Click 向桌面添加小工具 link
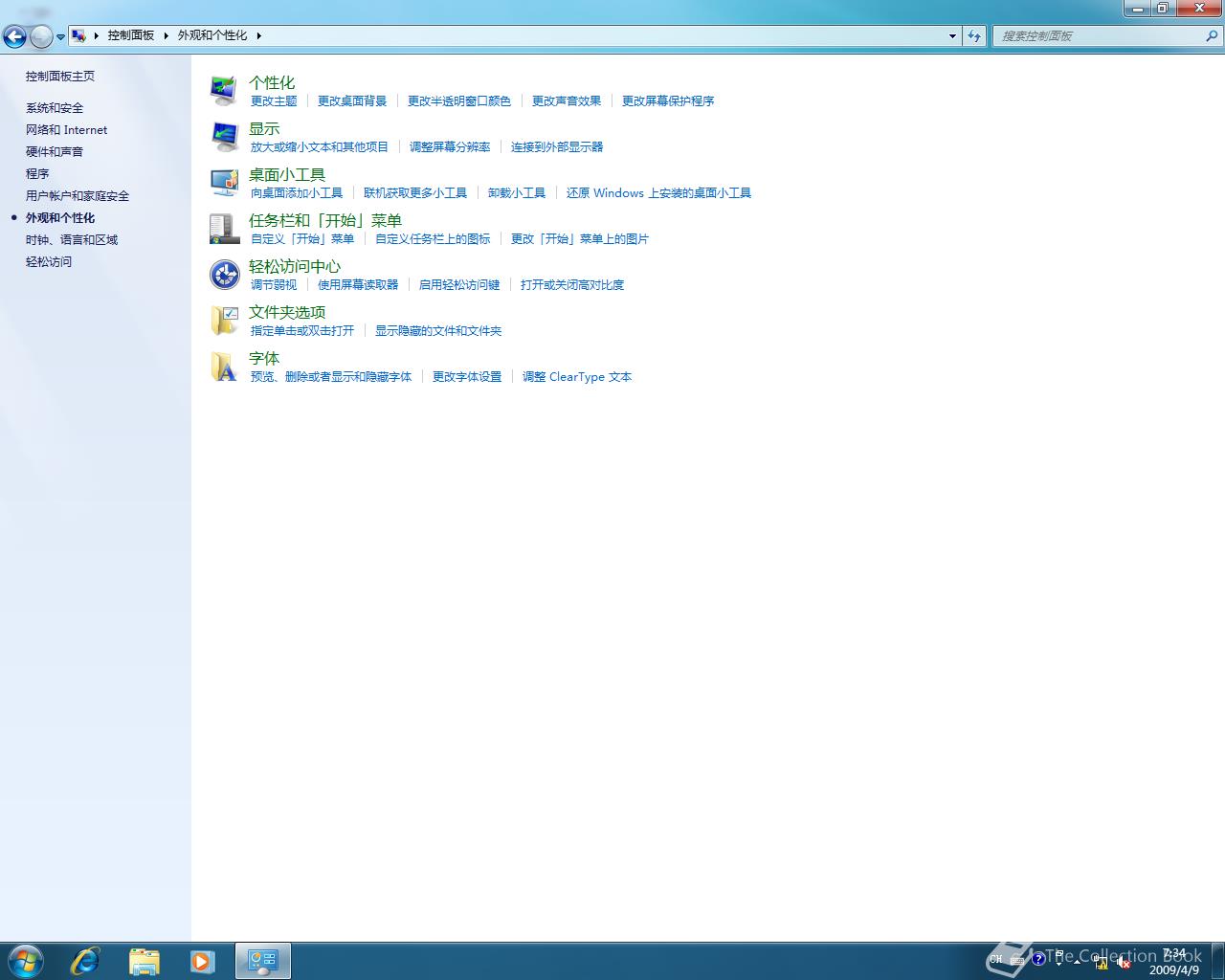Image resolution: width=1225 pixels, height=980 pixels. [x=297, y=193]
